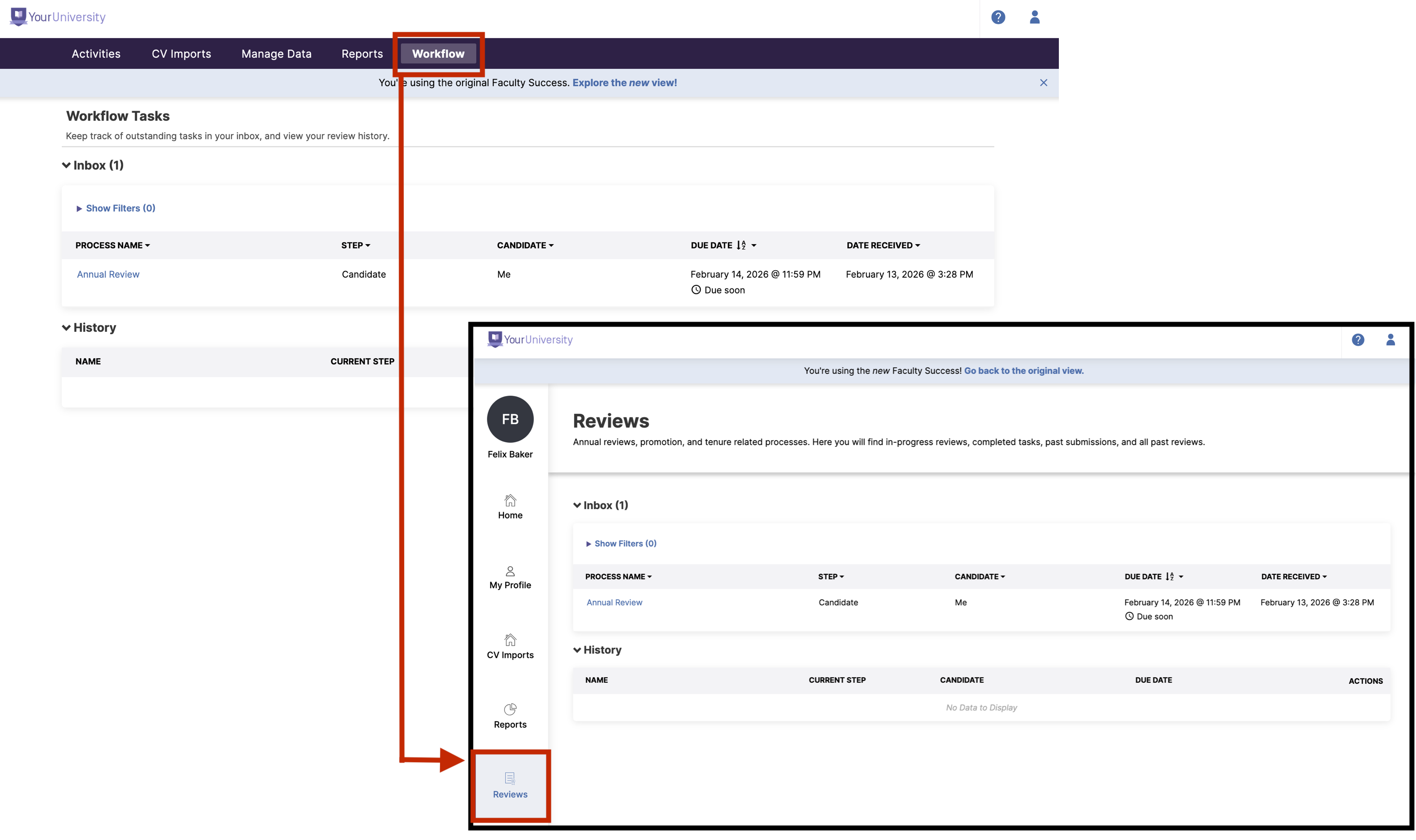This screenshot has width=1416, height=840.
Task: Toggle due date sort icon in Reviews page
Action: click(x=1170, y=576)
